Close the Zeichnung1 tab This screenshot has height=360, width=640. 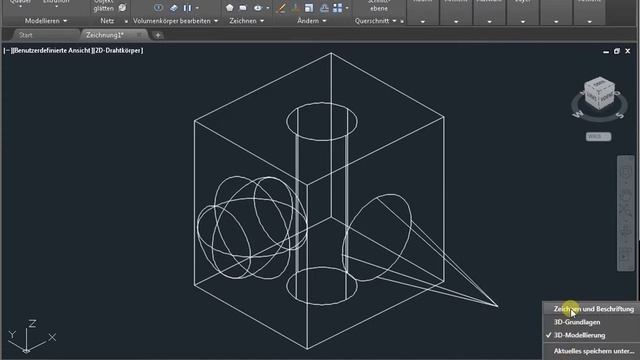tap(139, 35)
